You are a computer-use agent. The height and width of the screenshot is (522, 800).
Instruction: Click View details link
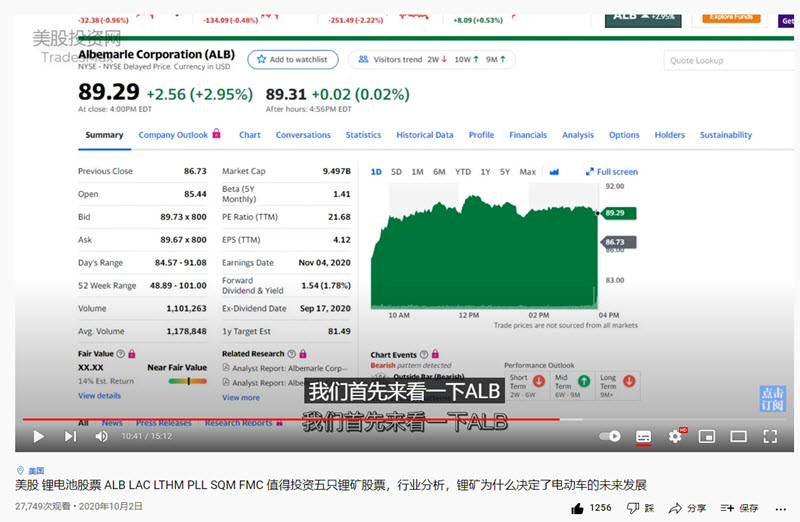99,395
